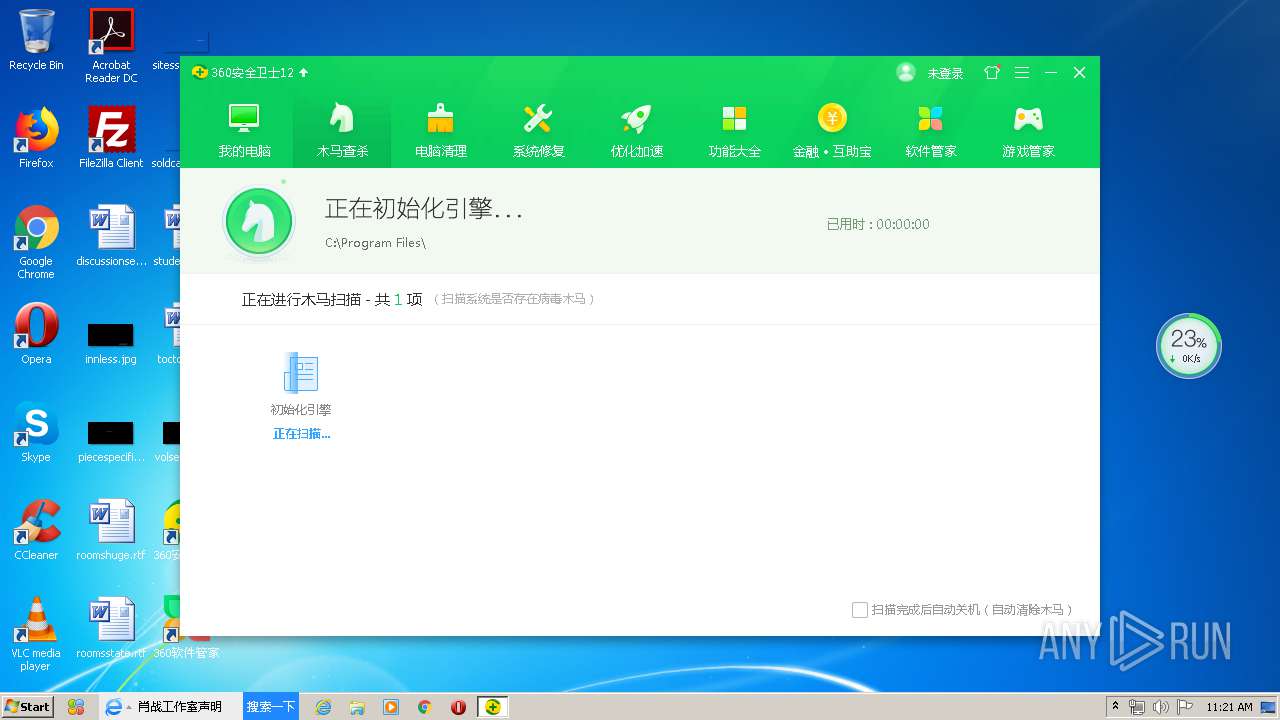The image size is (1280, 720).
Task: Tick 扫描完成后自动关机 checkbox
Action: tap(859, 610)
